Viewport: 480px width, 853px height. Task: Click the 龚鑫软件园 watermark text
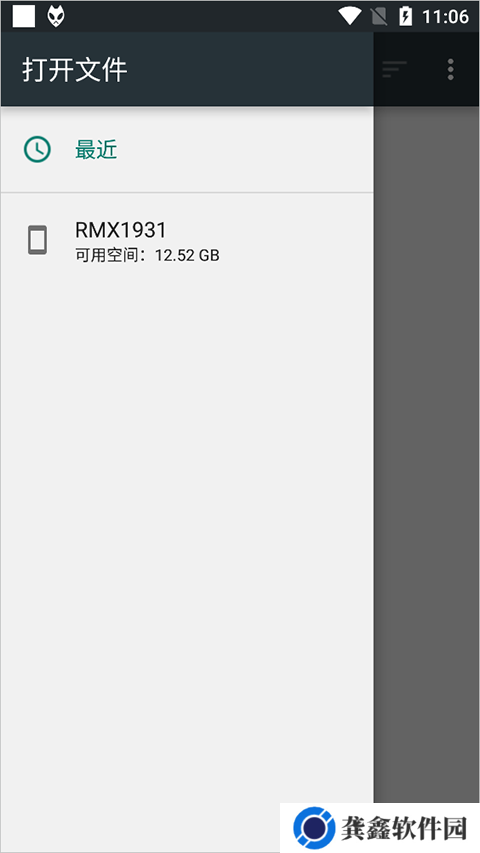tap(404, 828)
